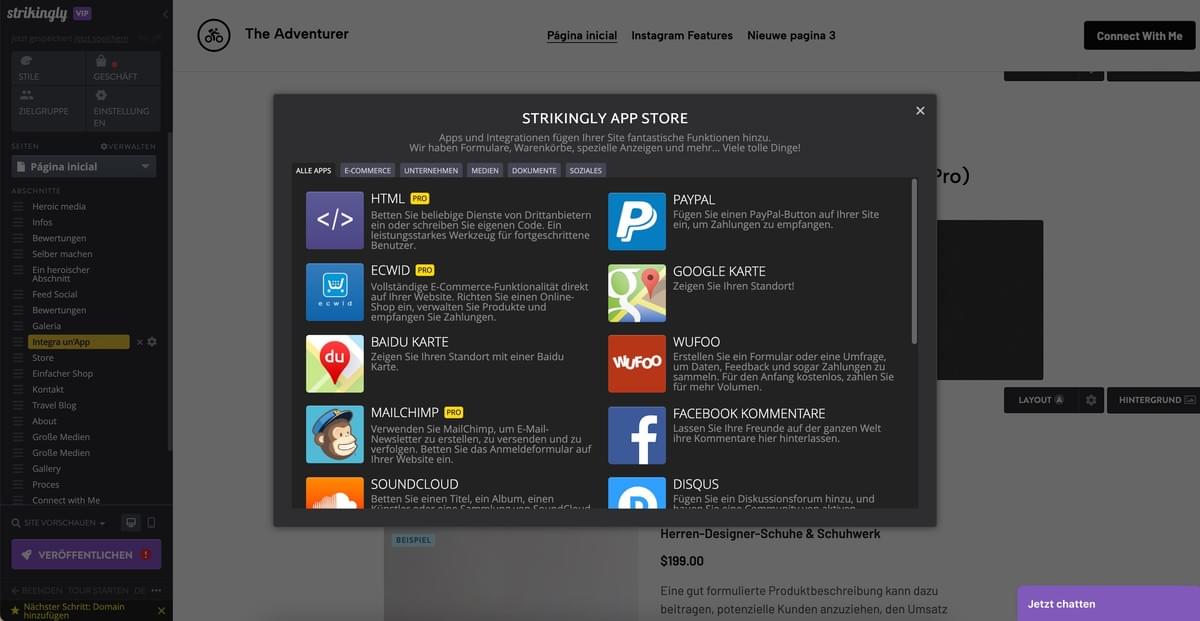Go to the Einfacher Shop section
This screenshot has height=621, width=1200.
coord(62,373)
